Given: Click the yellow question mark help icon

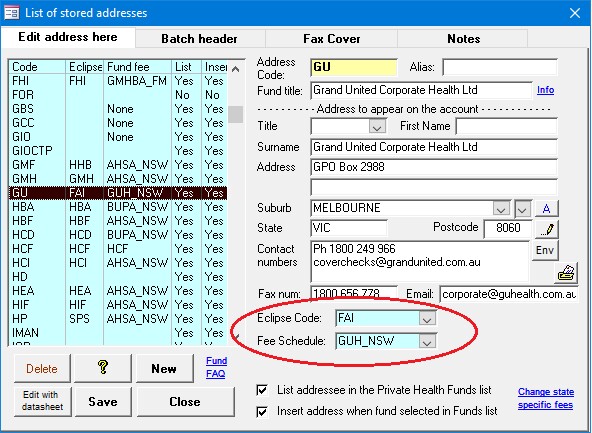Looking at the screenshot, I should coord(103,367).
